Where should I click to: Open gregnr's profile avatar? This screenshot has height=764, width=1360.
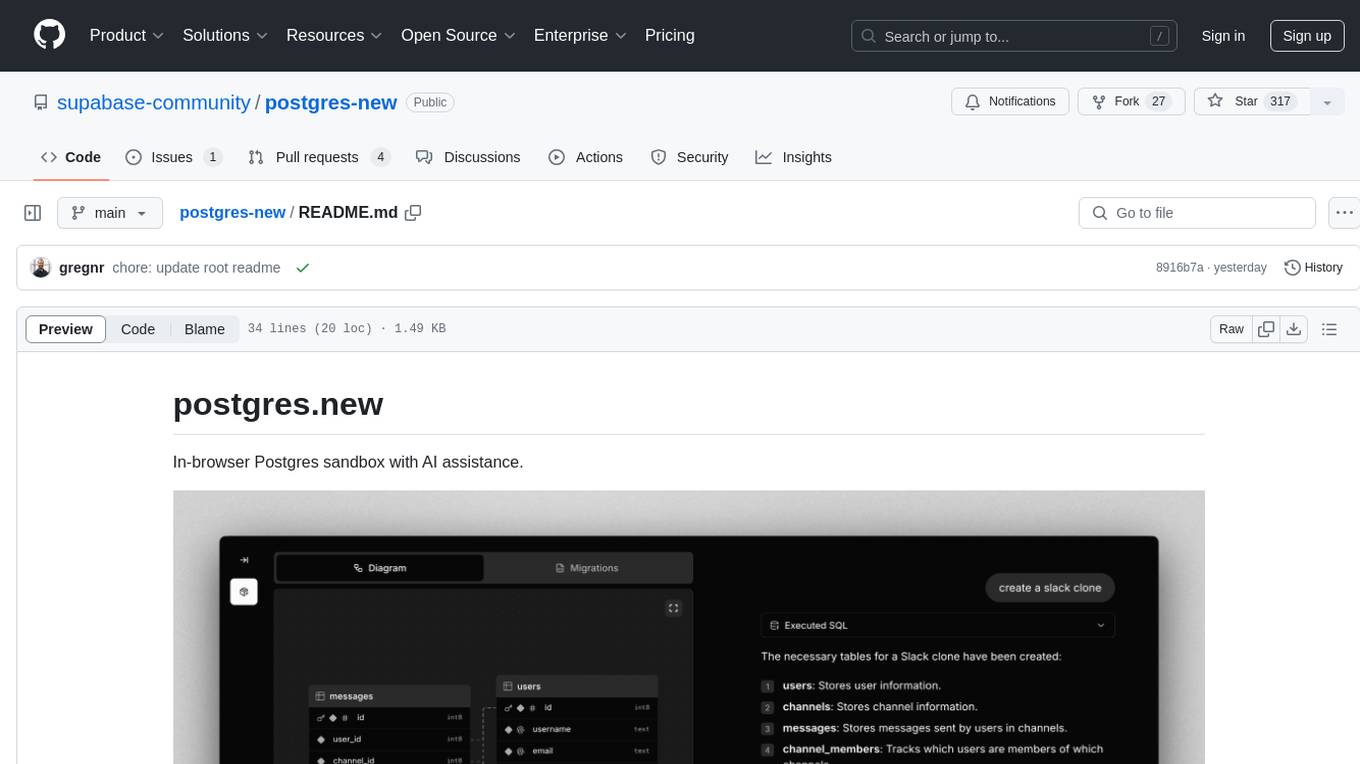pyautogui.click(x=41, y=268)
